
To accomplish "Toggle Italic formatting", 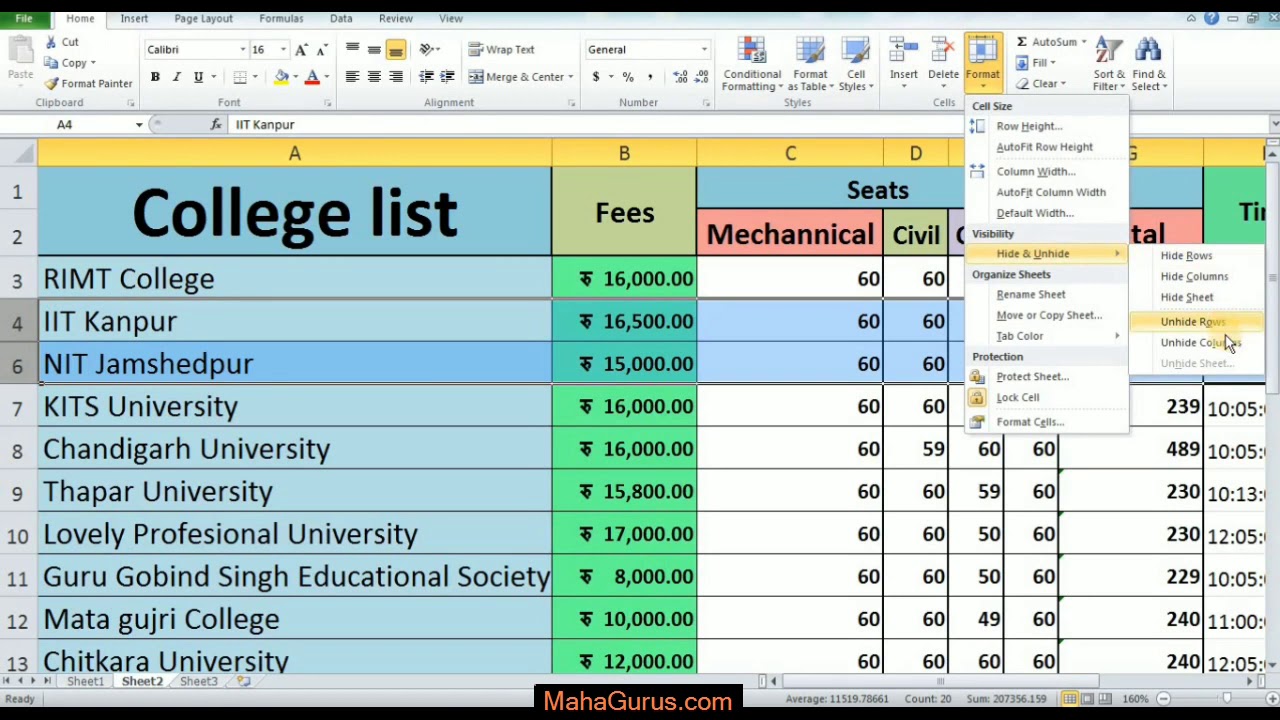I will 177,77.
